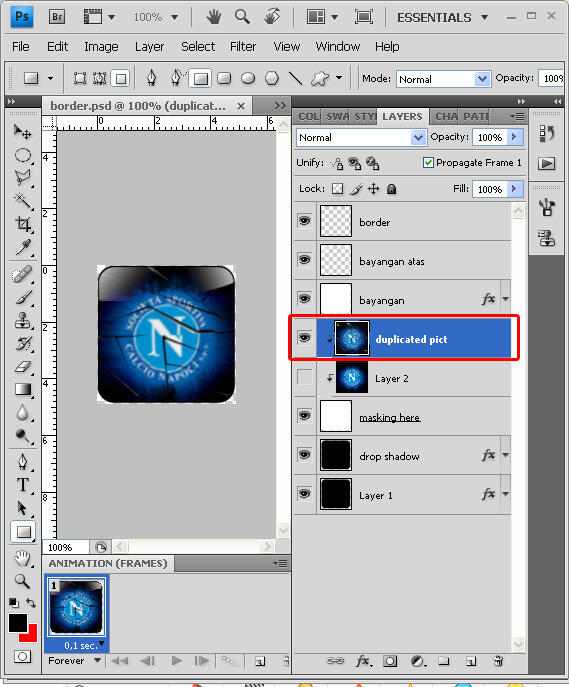Launch Adobe Bridge
569x687 pixels.
(57, 17)
